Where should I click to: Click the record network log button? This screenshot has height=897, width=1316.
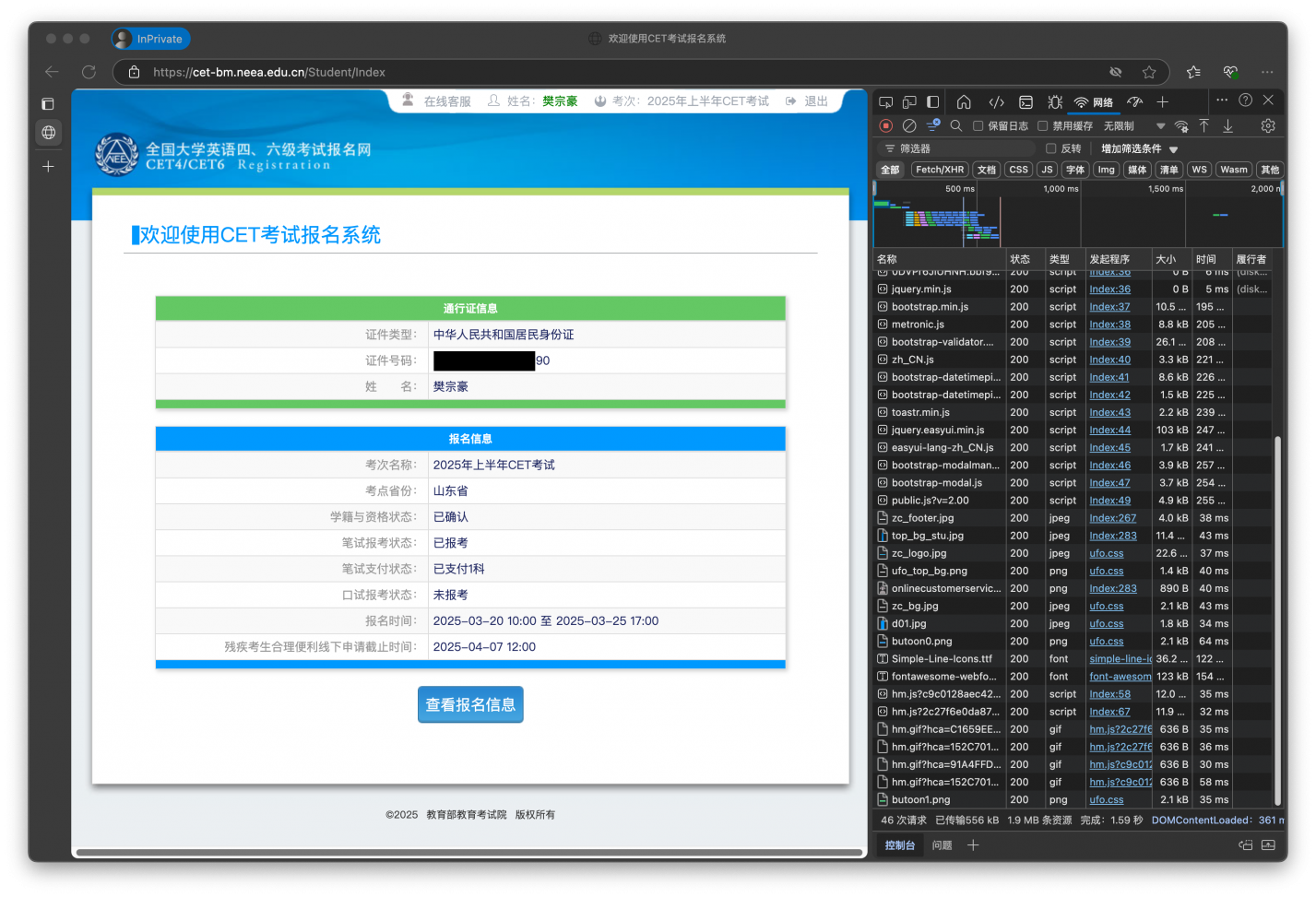point(885,126)
